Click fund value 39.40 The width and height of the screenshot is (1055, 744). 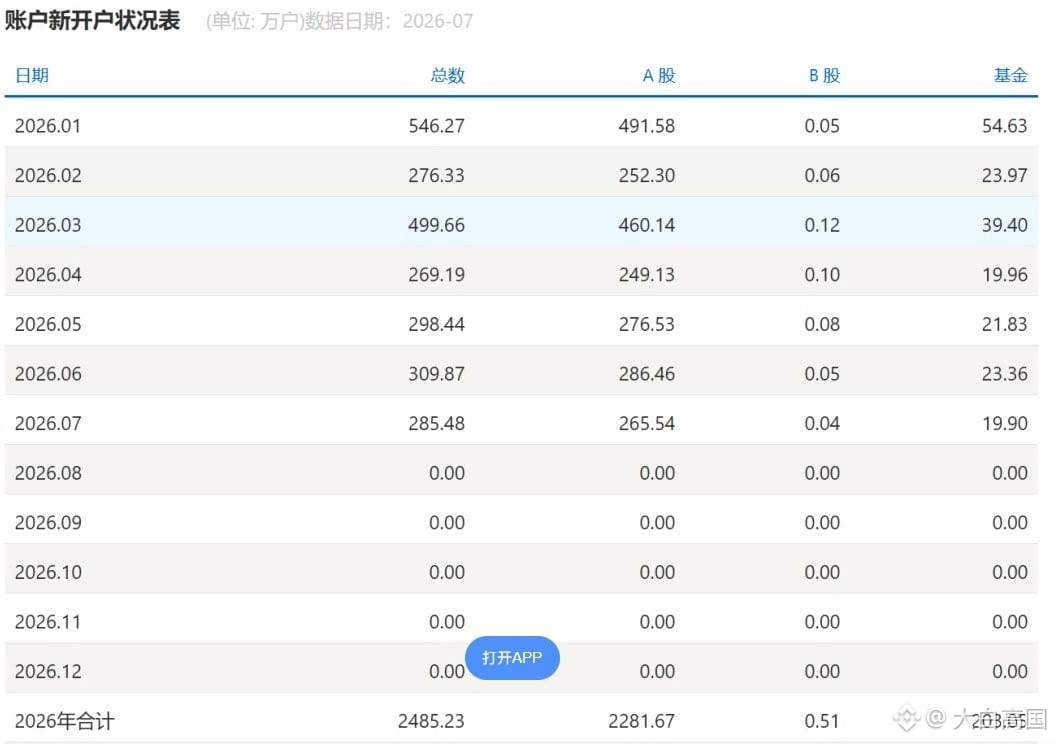pyautogui.click(x=1005, y=225)
